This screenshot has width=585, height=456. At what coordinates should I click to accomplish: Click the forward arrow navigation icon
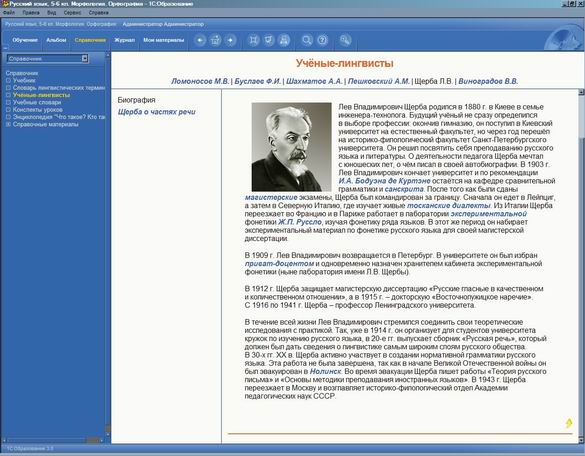pyautogui.click(x=231, y=40)
